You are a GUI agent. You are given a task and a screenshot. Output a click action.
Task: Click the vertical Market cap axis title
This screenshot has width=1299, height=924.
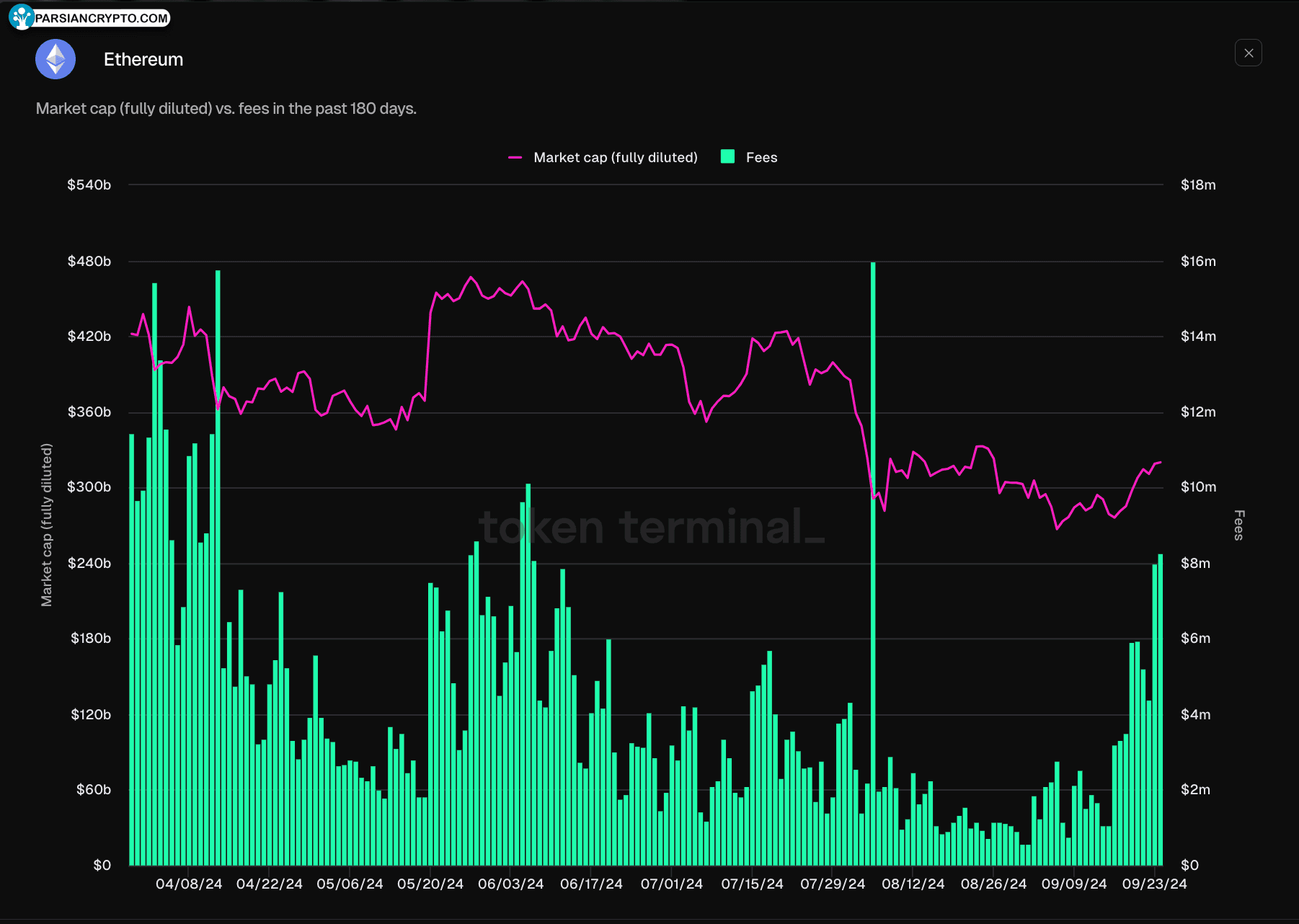47,525
